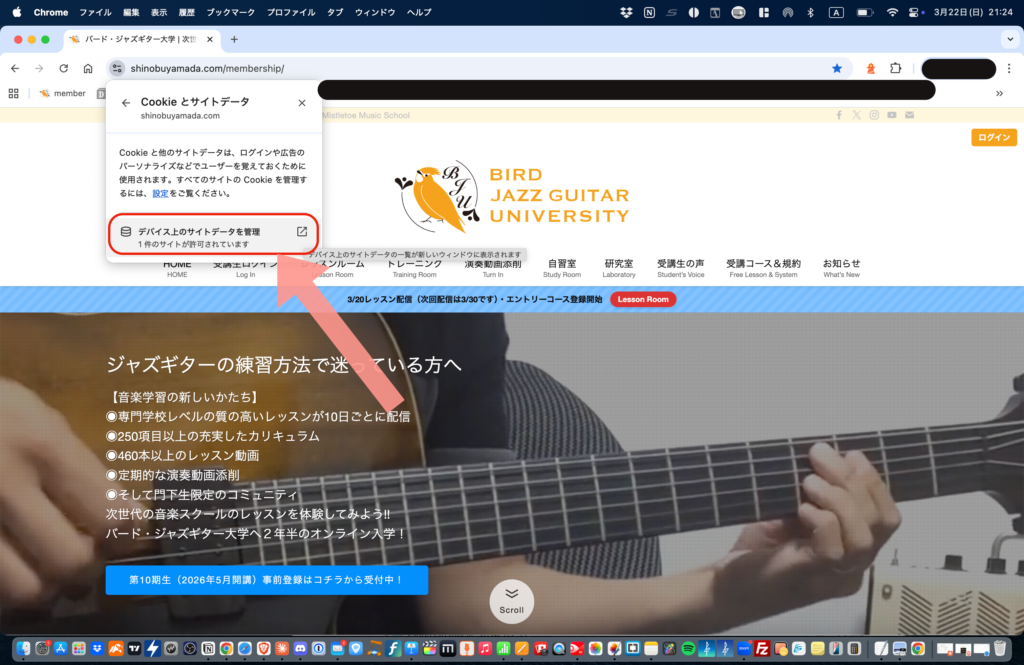
Task: Open the site information icon in address bar
Action: (x=117, y=68)
